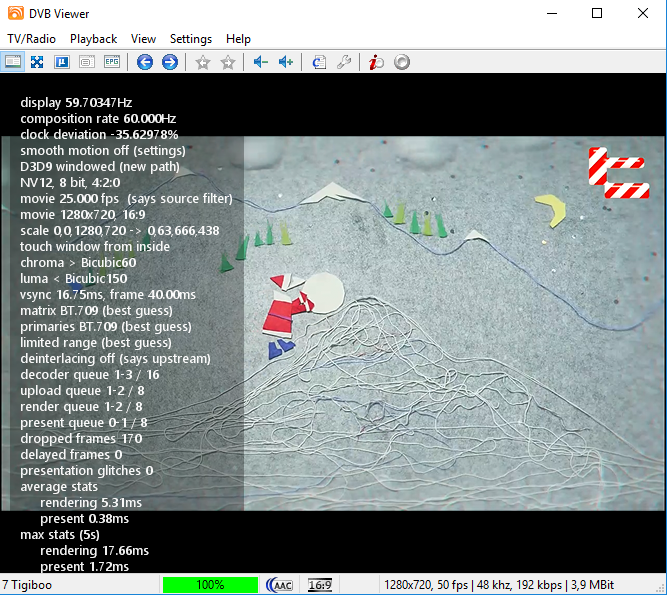
Task: Click the yellow moon in the video
Action: coord(551,210)
